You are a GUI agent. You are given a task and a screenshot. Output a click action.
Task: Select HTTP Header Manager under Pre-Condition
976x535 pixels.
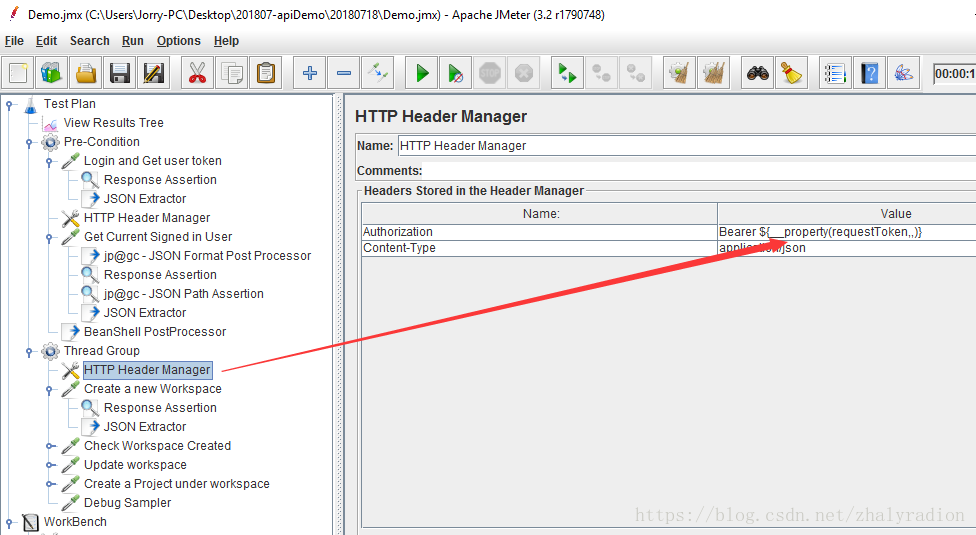pyautogui.click(x=147, y=218)
